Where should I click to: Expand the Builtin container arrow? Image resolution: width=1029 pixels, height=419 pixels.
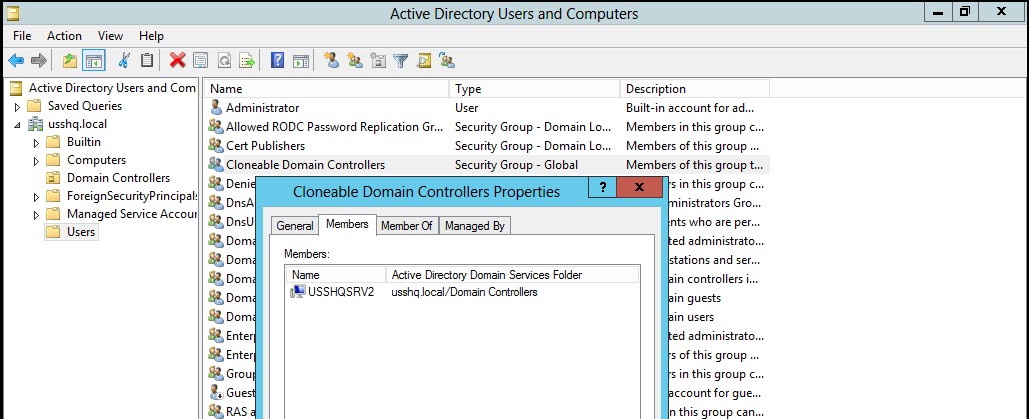(x=37, y=143)
